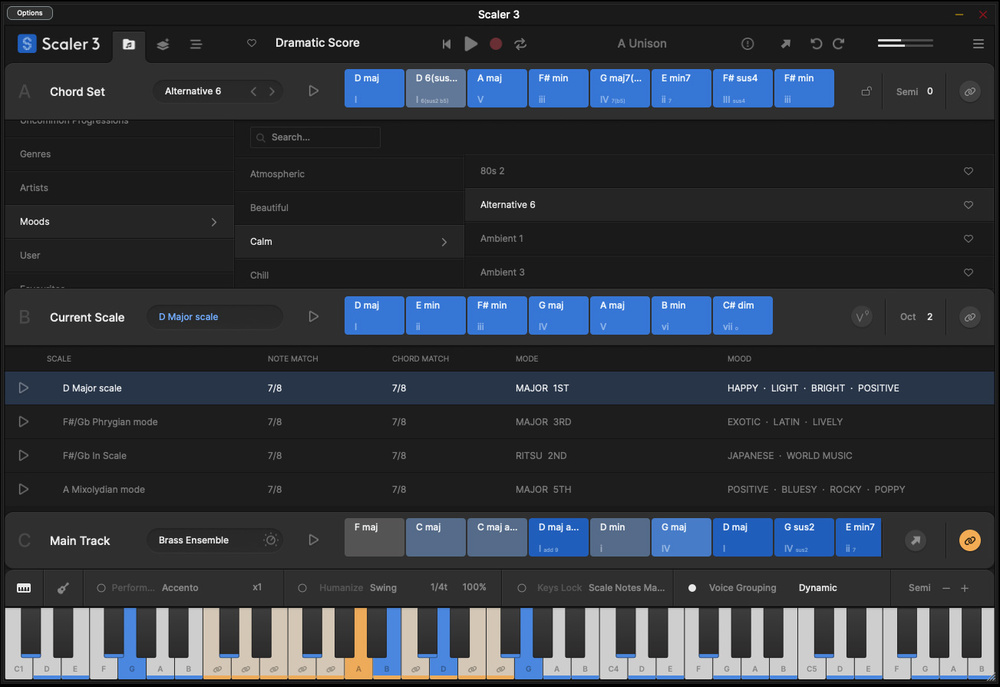Favorite the Alternative 6 chord set
Viewport: 1000px width, 687px height.
point(968,205)
